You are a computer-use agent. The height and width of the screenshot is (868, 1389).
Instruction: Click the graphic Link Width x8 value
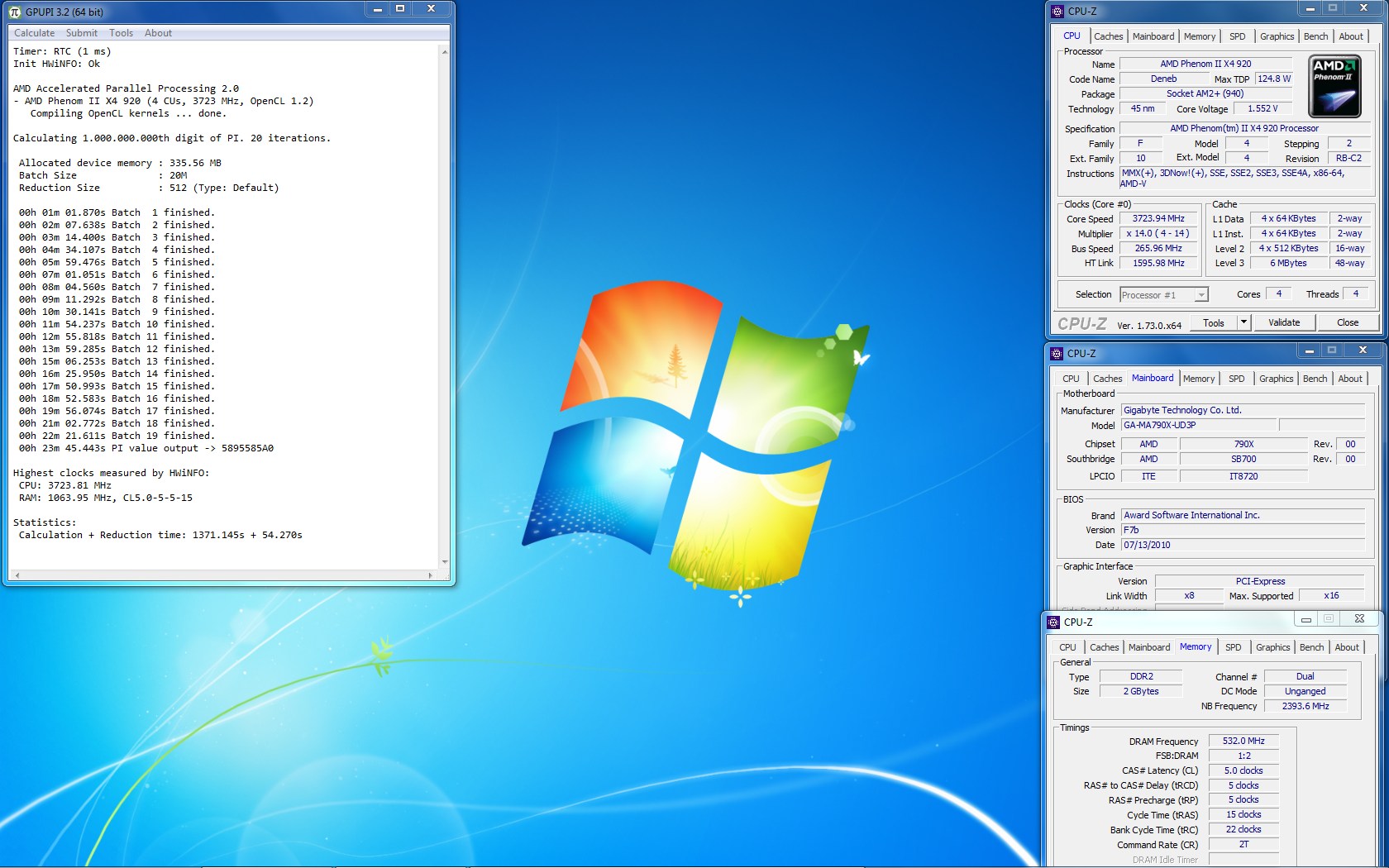click(x=1189, y=596)
